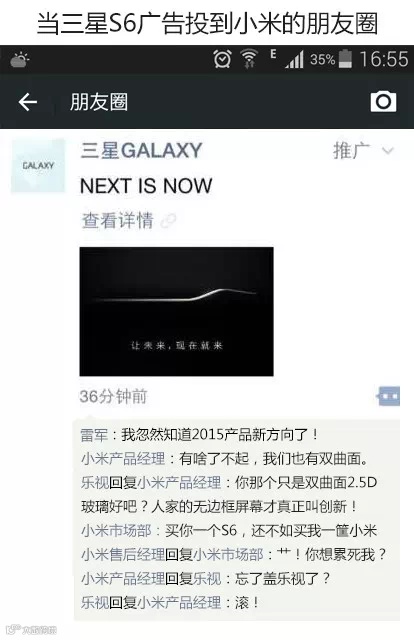The height and width of the screenshot is (640, 414).
Task: Tap the alarm clock status icon
Action: [223, 59]
